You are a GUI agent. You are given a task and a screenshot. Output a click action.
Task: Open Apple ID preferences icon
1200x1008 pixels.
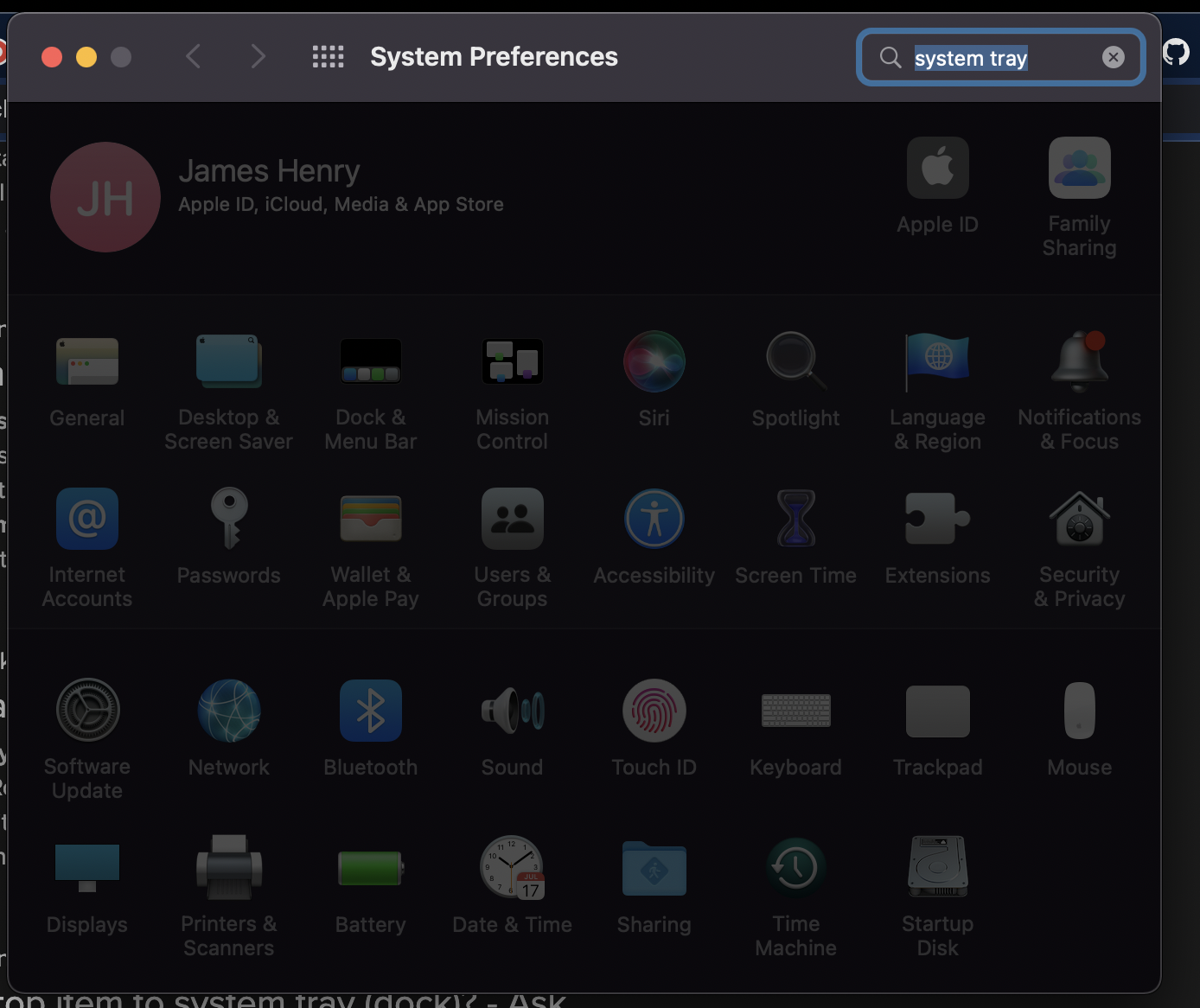point(938,168)
